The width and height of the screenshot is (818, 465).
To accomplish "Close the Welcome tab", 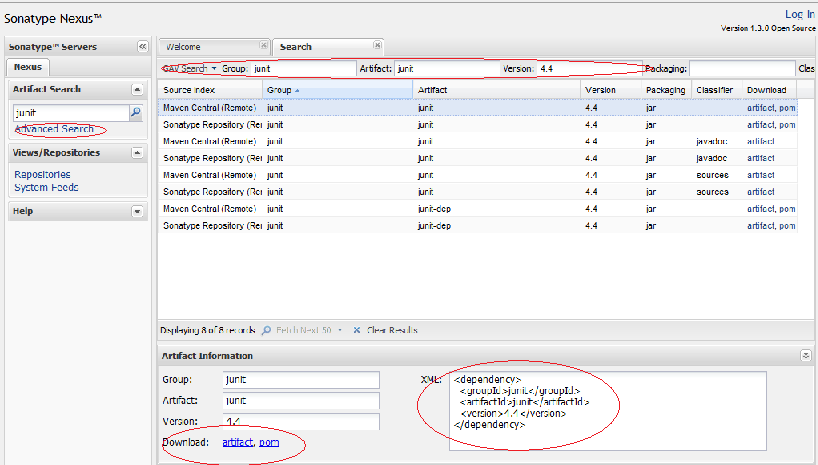I will point(264,45).
